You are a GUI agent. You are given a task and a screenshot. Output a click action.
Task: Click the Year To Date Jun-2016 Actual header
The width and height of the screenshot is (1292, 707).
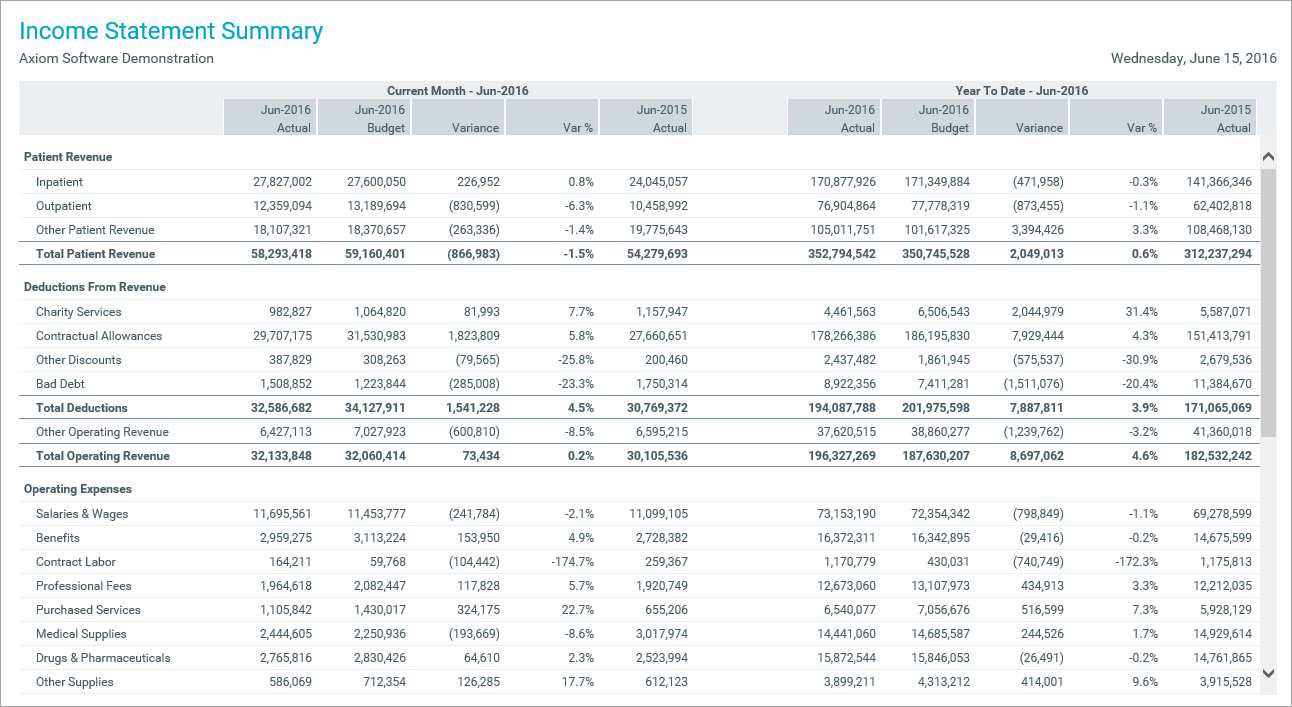point(834,117)
